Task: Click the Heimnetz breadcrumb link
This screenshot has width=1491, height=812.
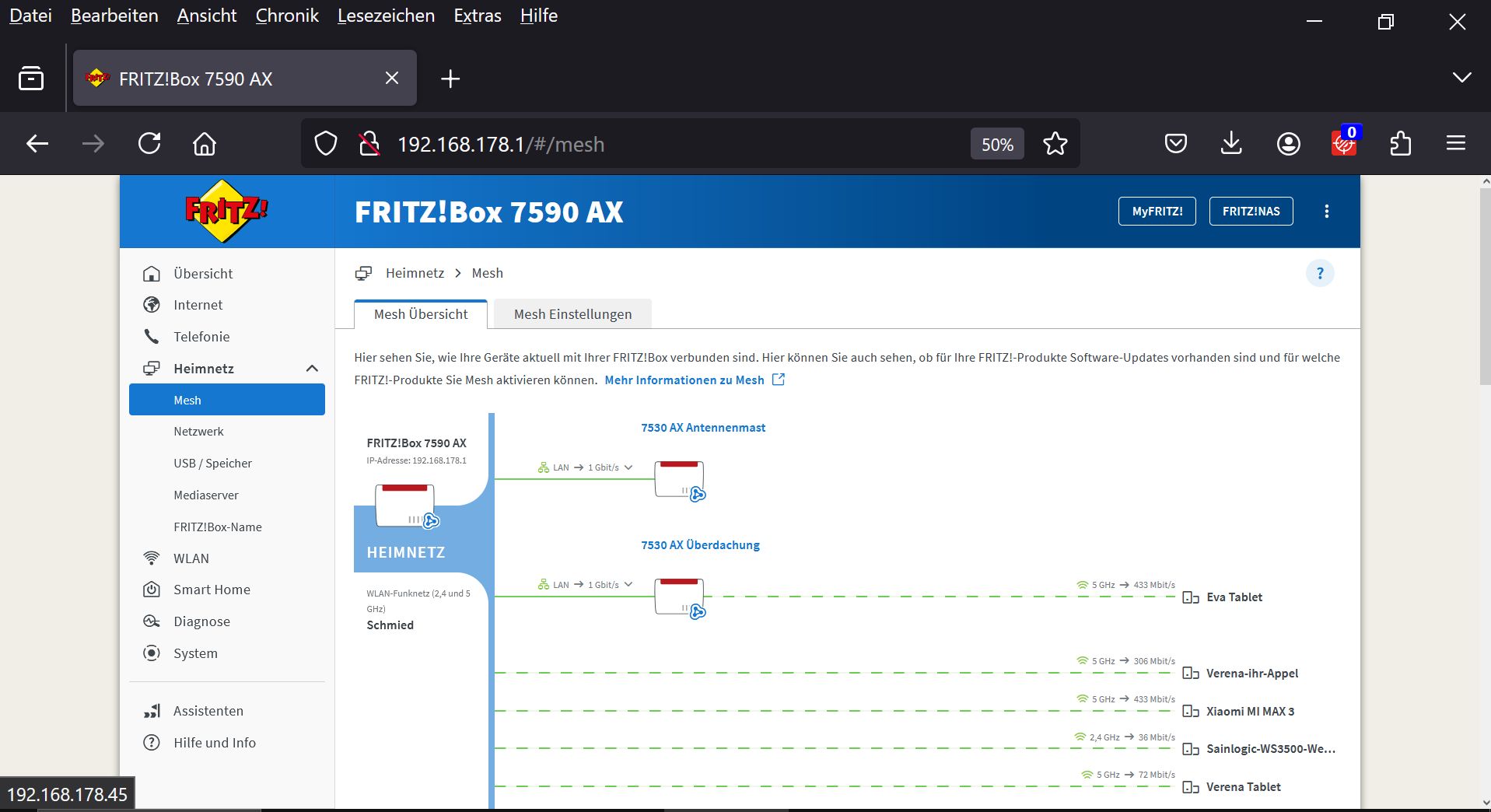Action: click(415, 273)
